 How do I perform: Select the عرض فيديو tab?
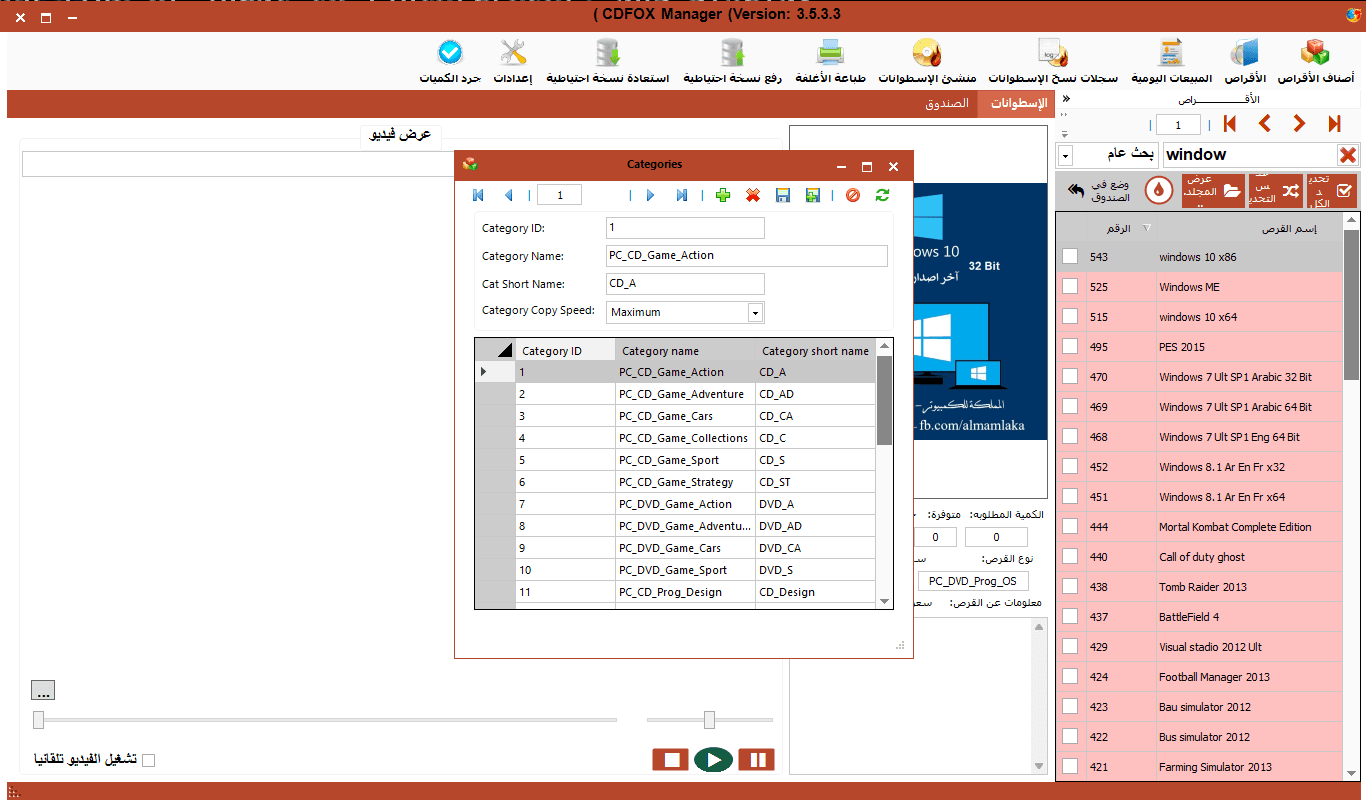pos(400,134)
